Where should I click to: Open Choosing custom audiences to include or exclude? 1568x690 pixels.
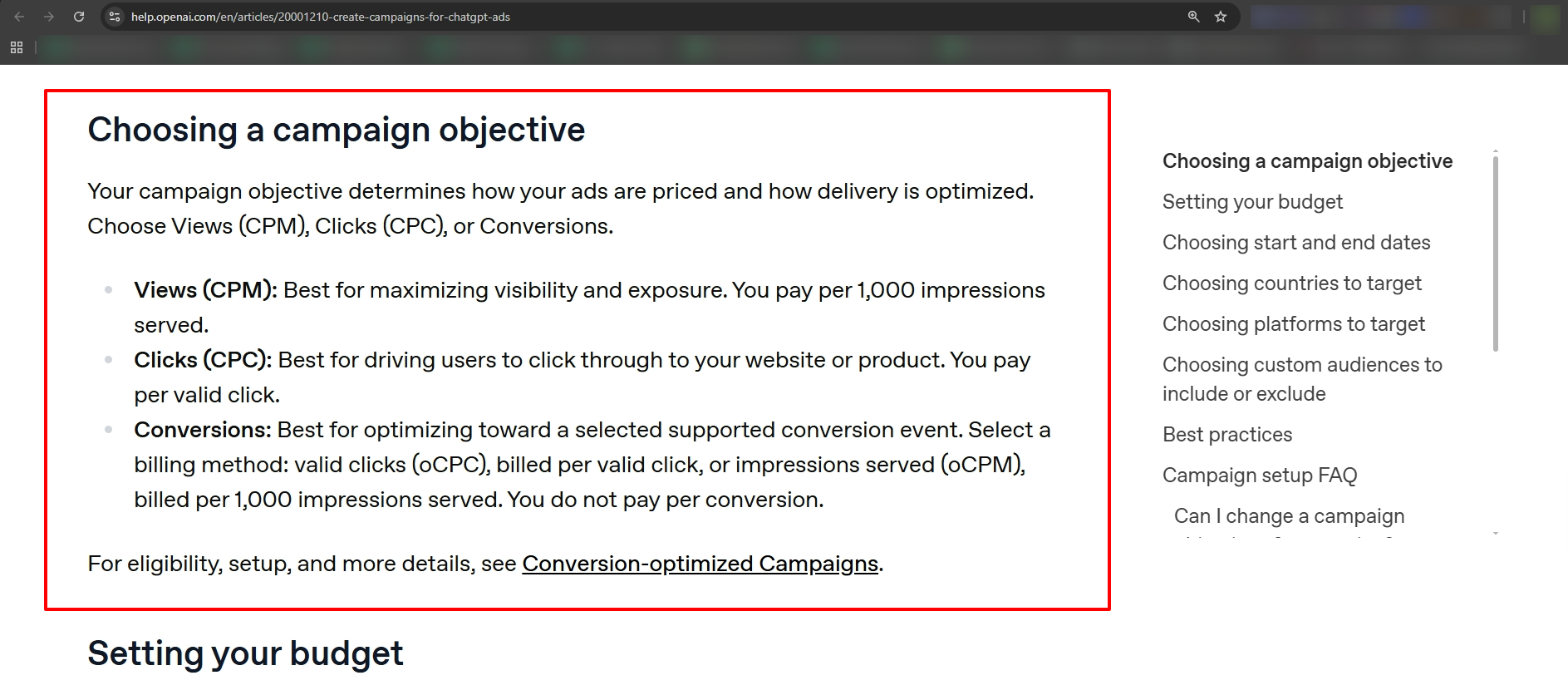coord(1302,379)
